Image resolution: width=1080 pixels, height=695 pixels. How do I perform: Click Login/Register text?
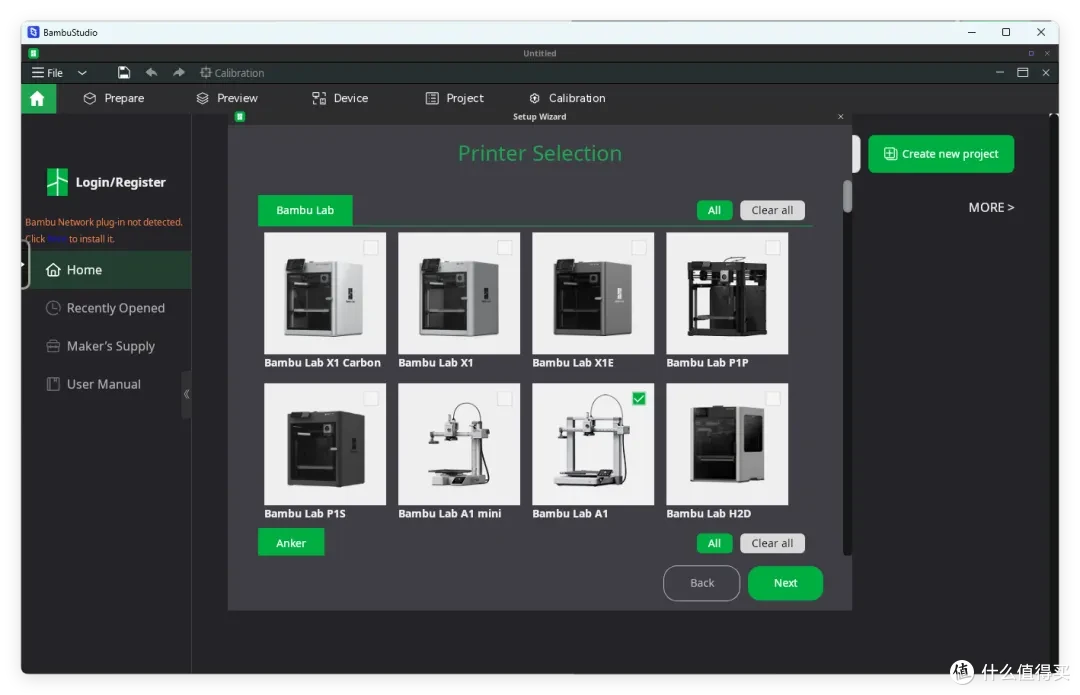[121, 183]
